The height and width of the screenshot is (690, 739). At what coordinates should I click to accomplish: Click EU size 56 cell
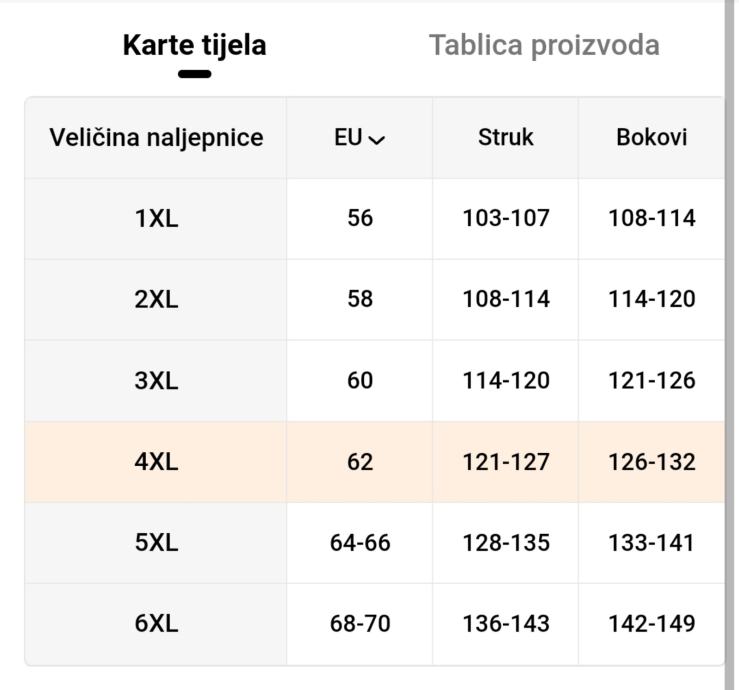tap(360, 219)
